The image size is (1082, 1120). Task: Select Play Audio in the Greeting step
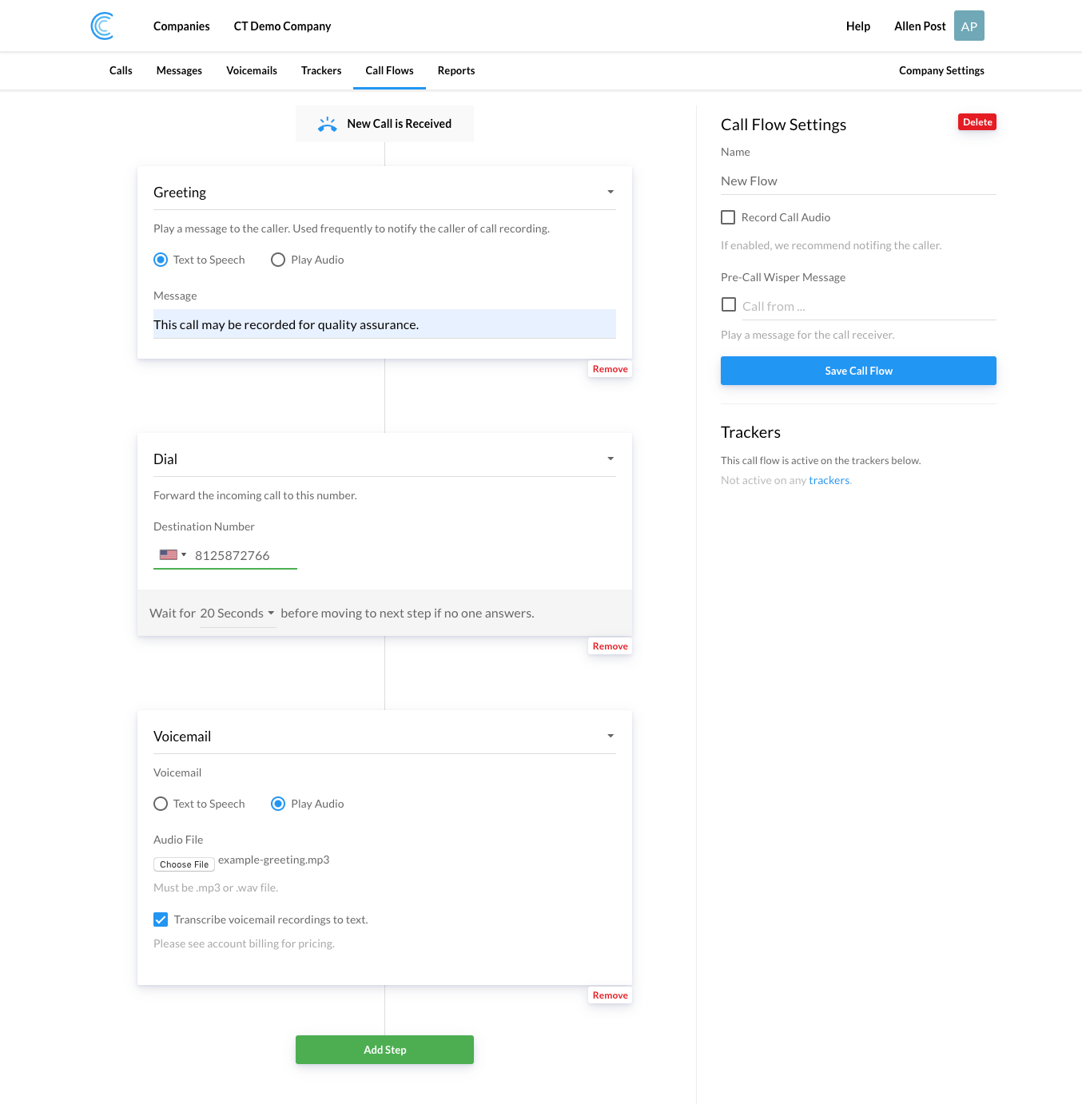tap(278, 260)
